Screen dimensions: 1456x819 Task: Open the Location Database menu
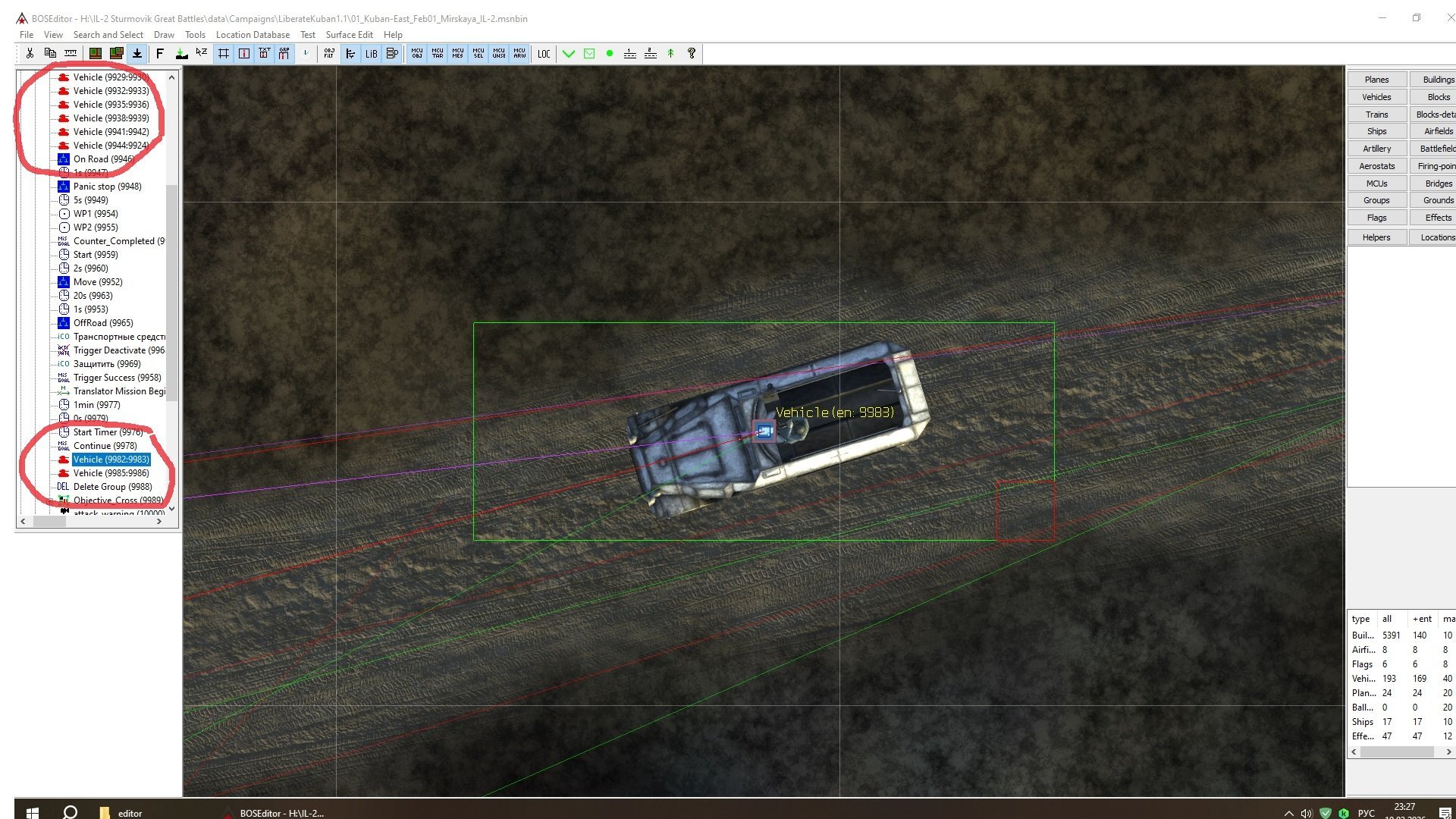253,35
